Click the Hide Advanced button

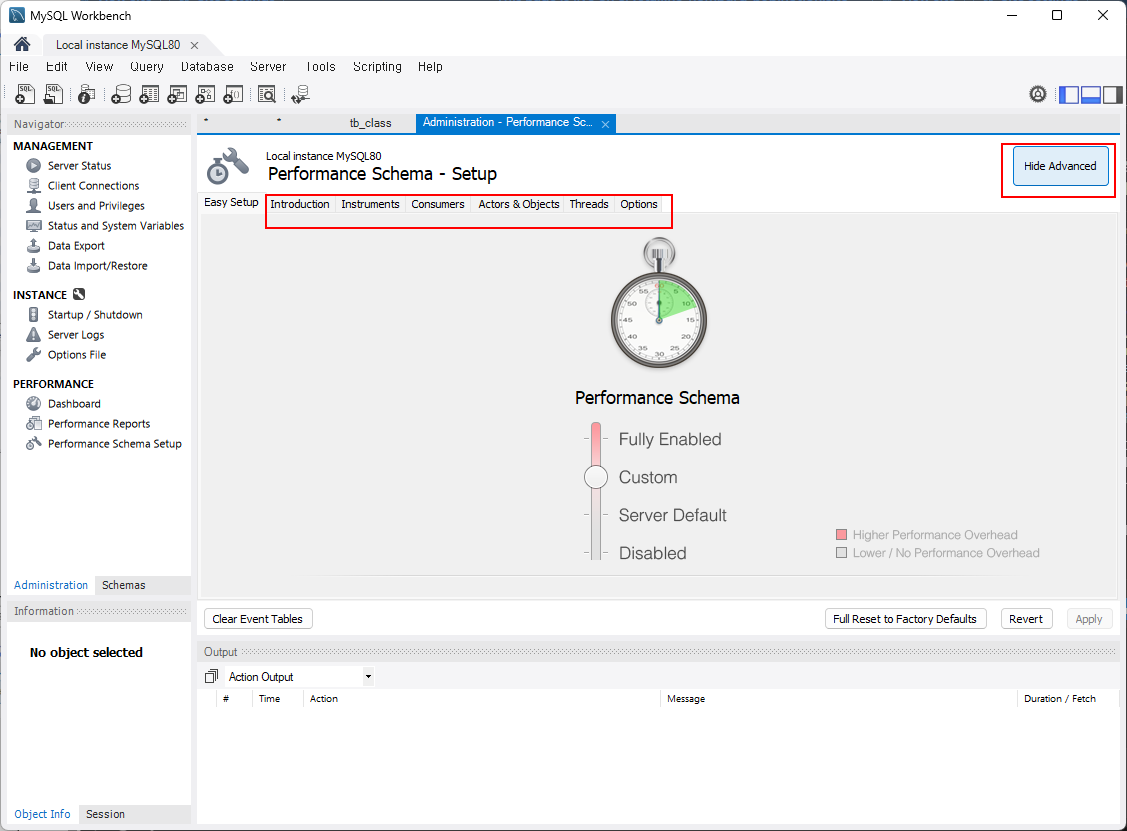[x=1060, y=166]
